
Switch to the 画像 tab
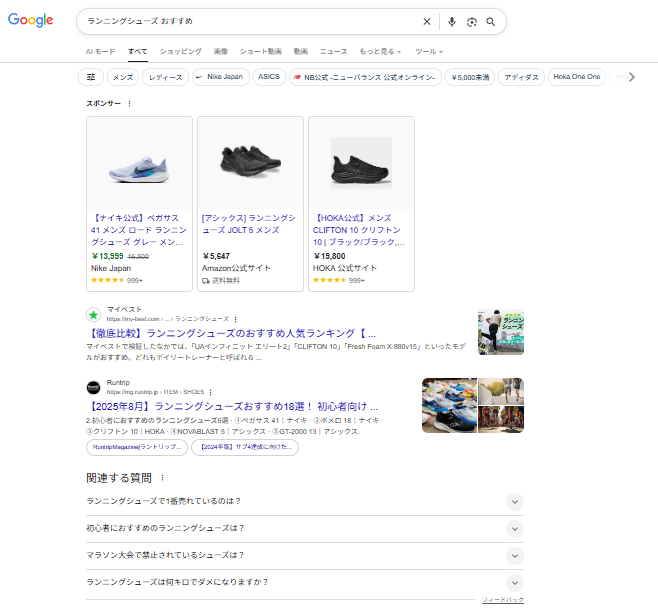220,50
